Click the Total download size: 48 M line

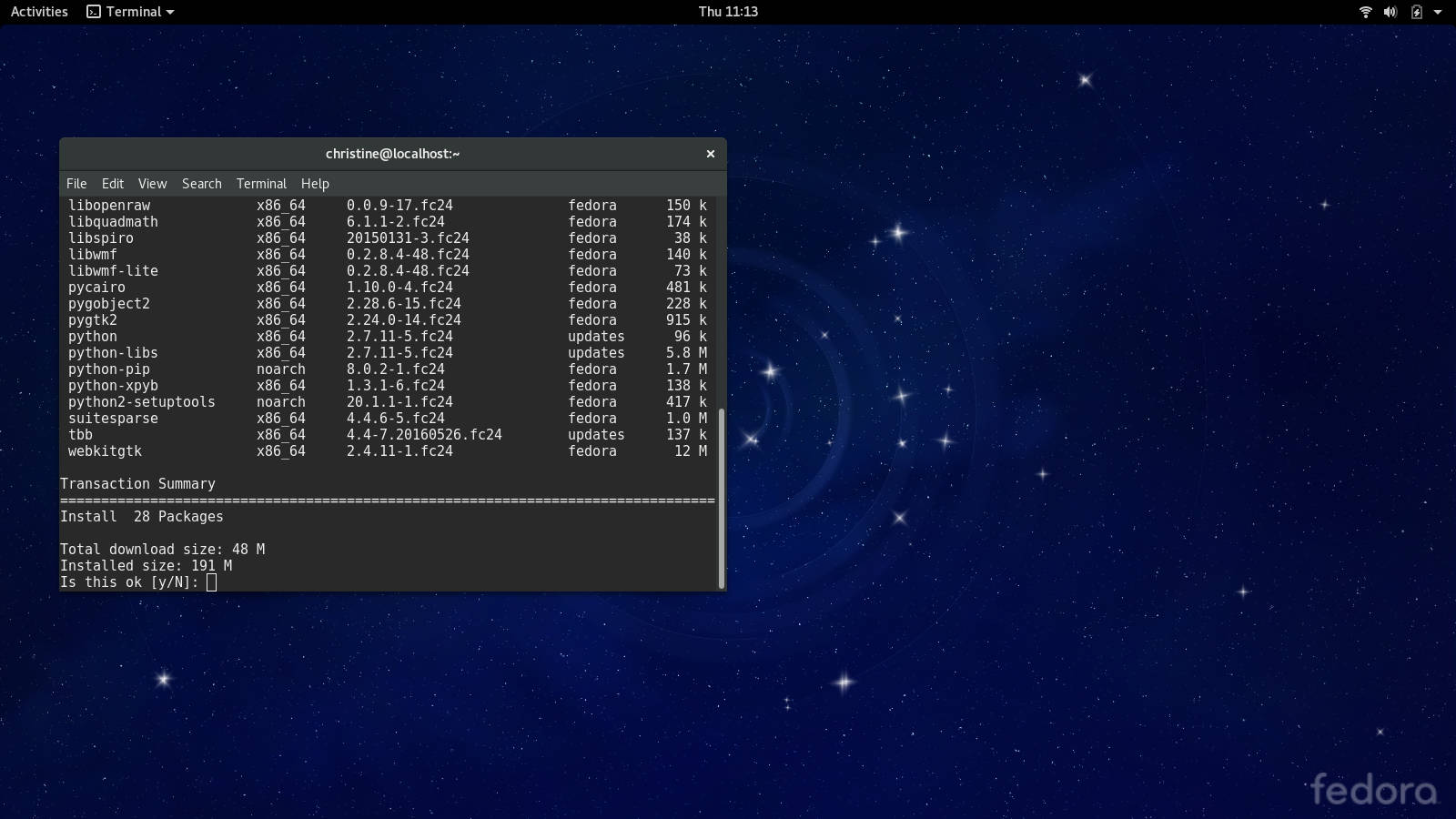point(163,550)
